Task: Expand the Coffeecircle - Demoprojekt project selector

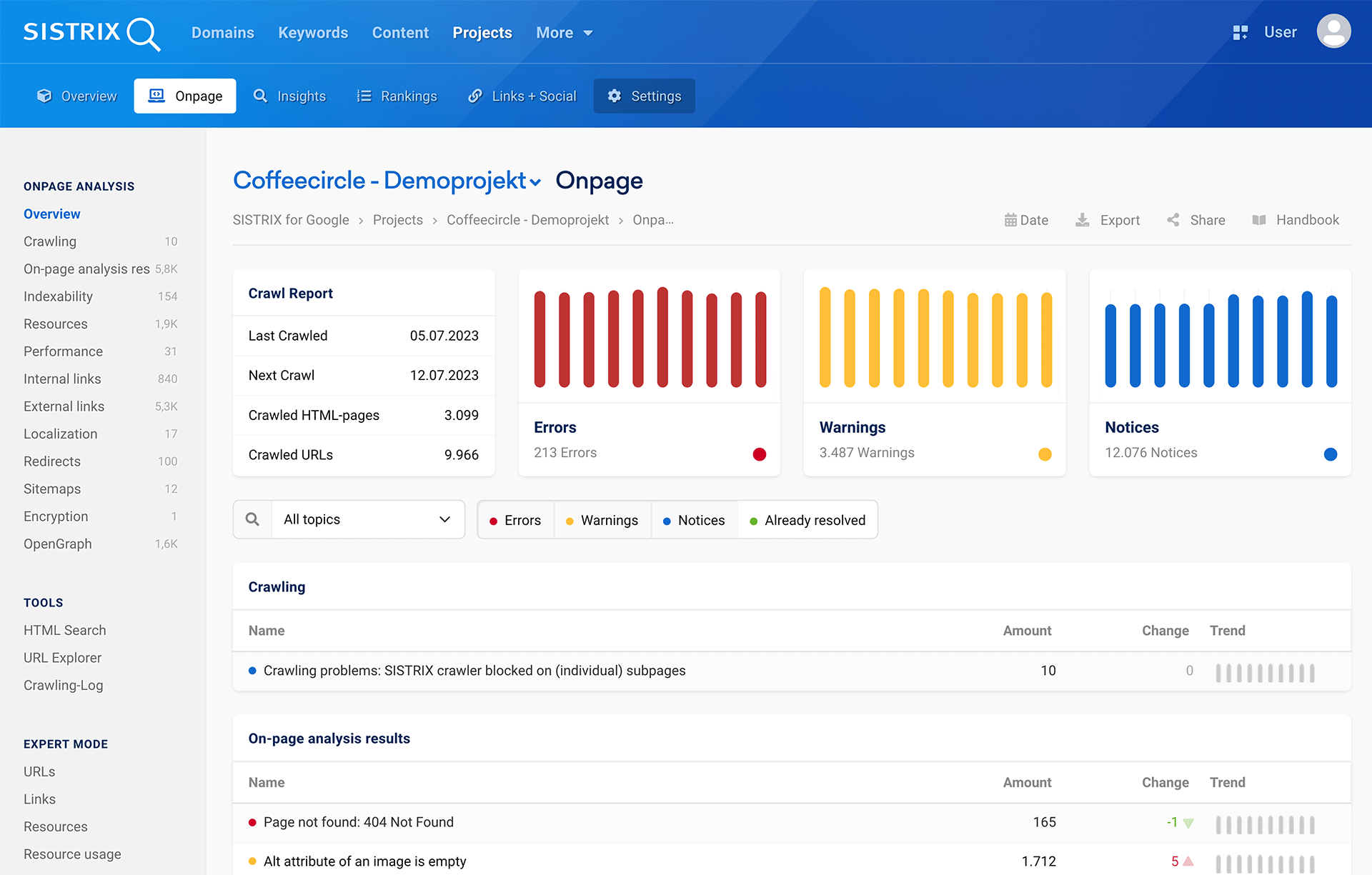Action: tap(387, 181)
